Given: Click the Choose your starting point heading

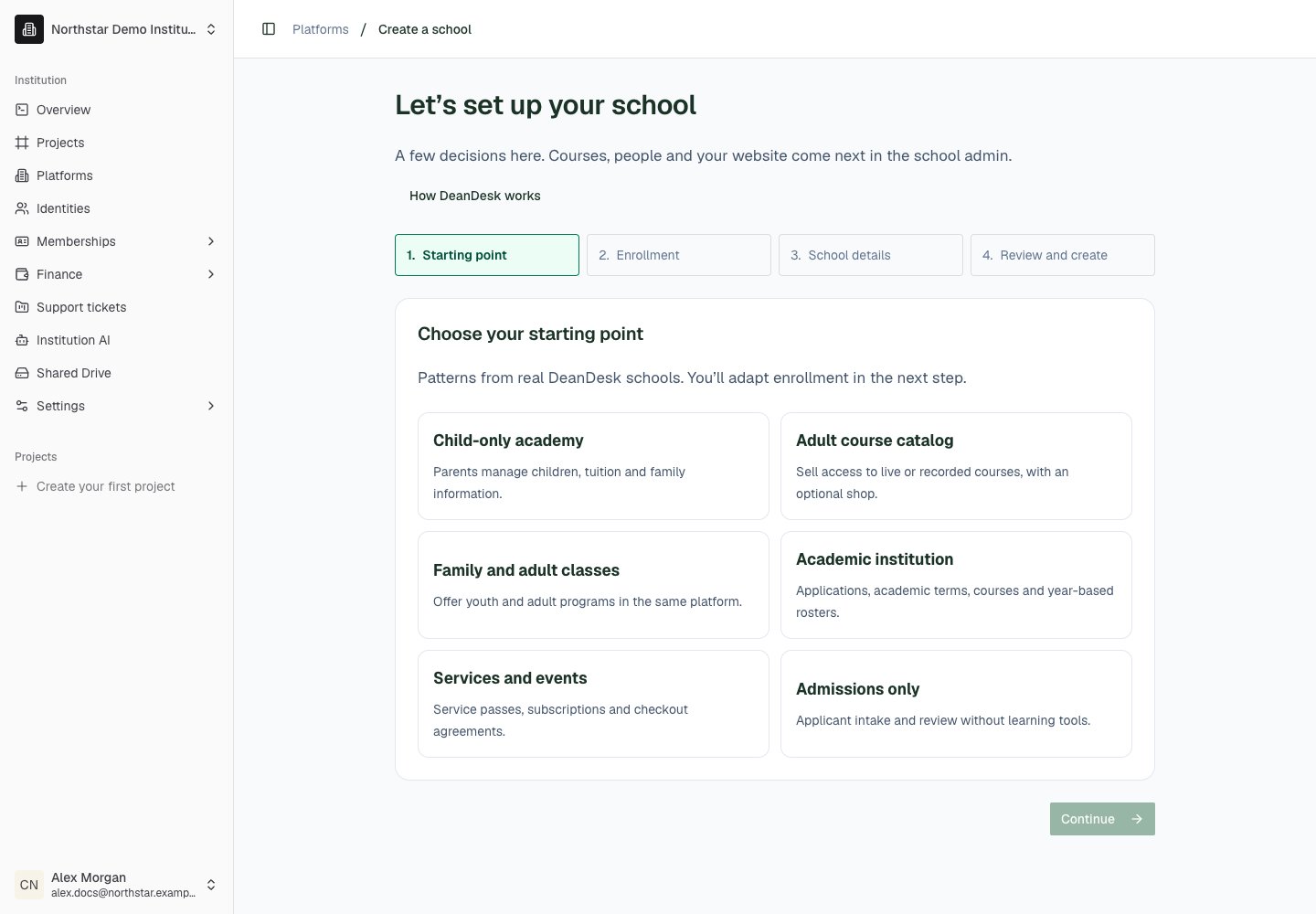Looking at the screenshot, I should (530, 334).
